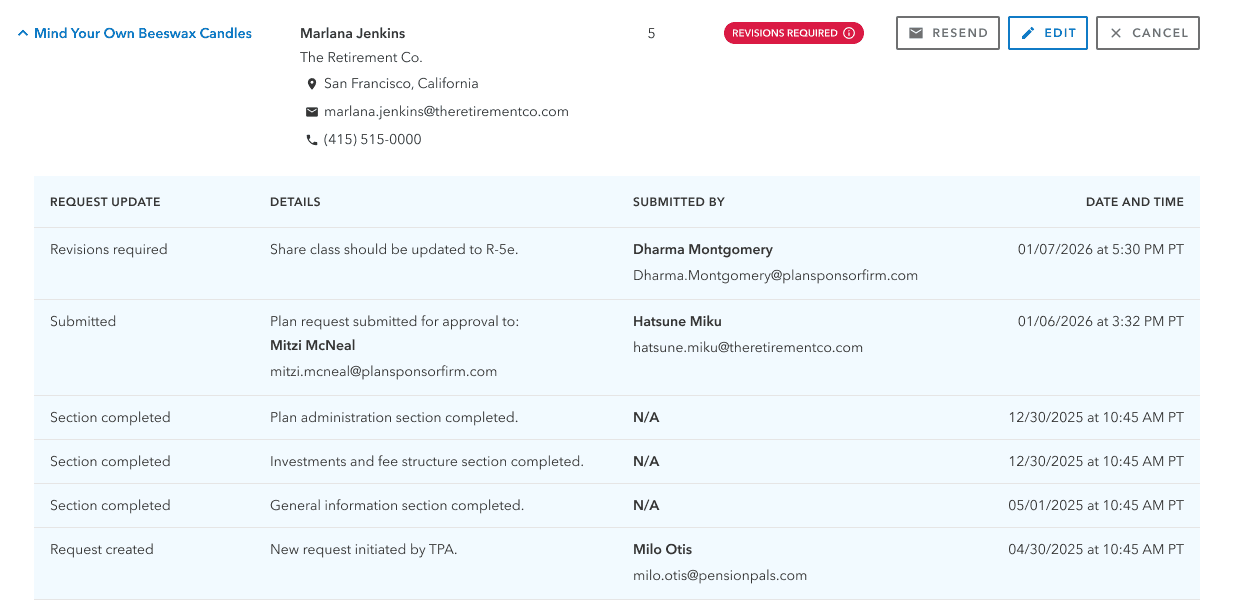Viewport: 1236px width, 616px height.
Task: Click General information section completed detail
Action: [397, 506]
